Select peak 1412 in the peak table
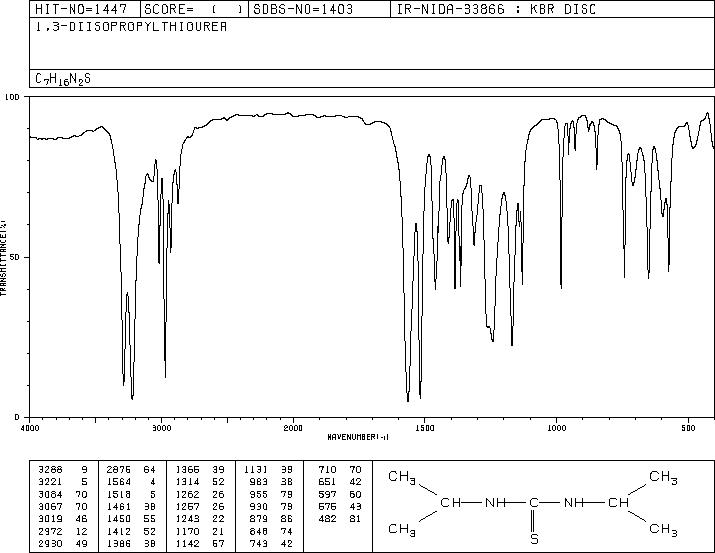This screenshot has height=553, width=715. tap(119, 532)
